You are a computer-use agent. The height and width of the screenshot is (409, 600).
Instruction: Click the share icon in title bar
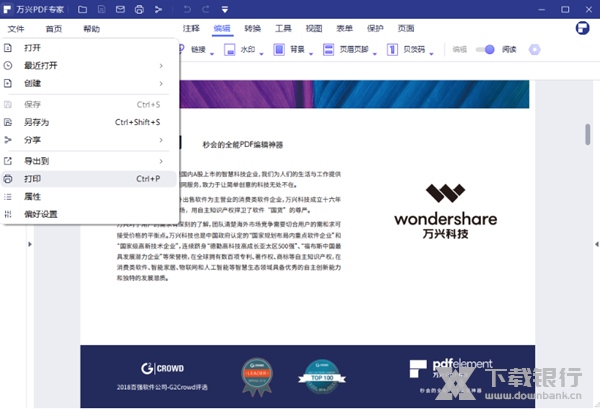point(158,9)
